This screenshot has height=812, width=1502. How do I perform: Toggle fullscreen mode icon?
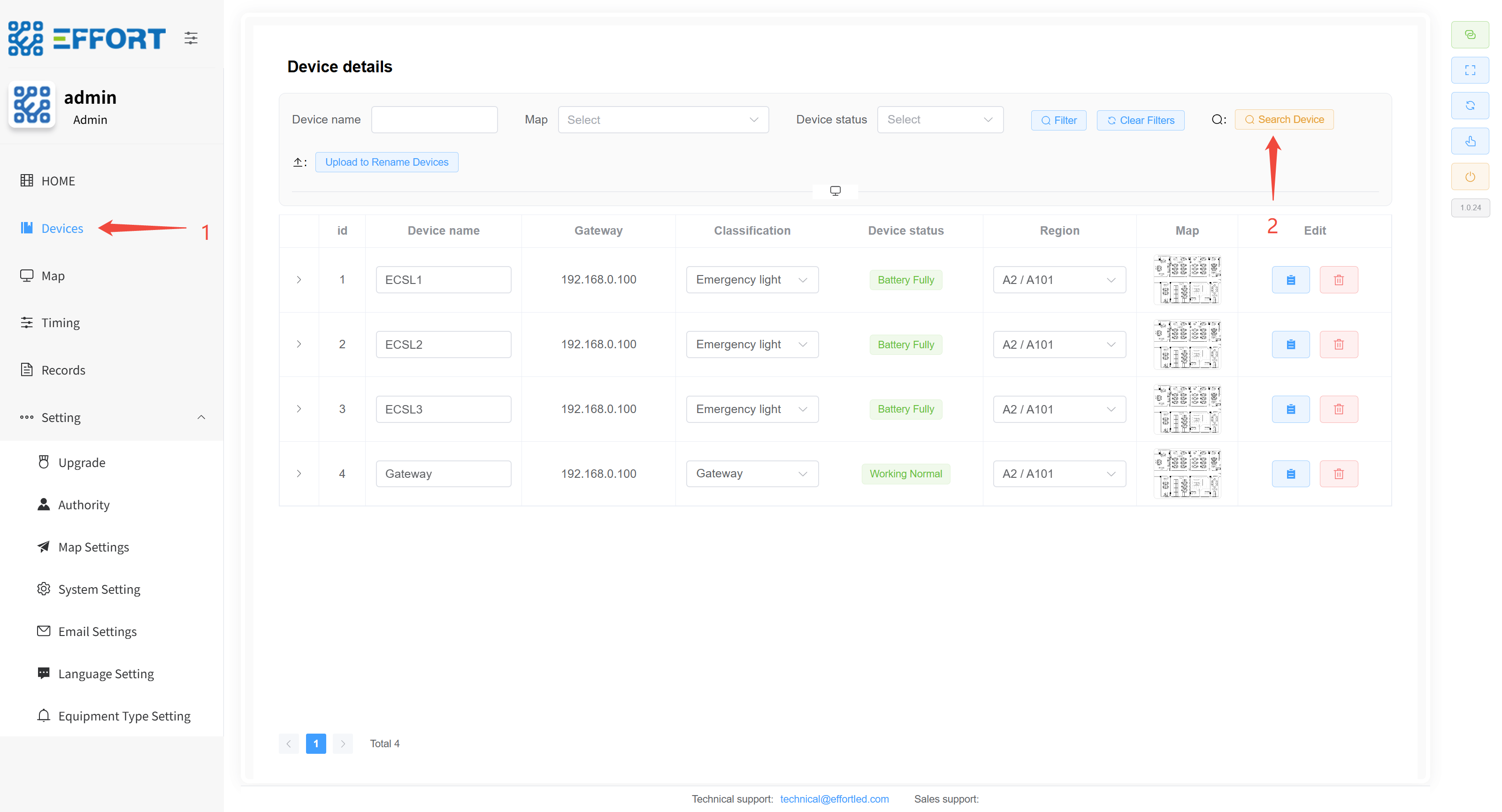coord(1470,70)
